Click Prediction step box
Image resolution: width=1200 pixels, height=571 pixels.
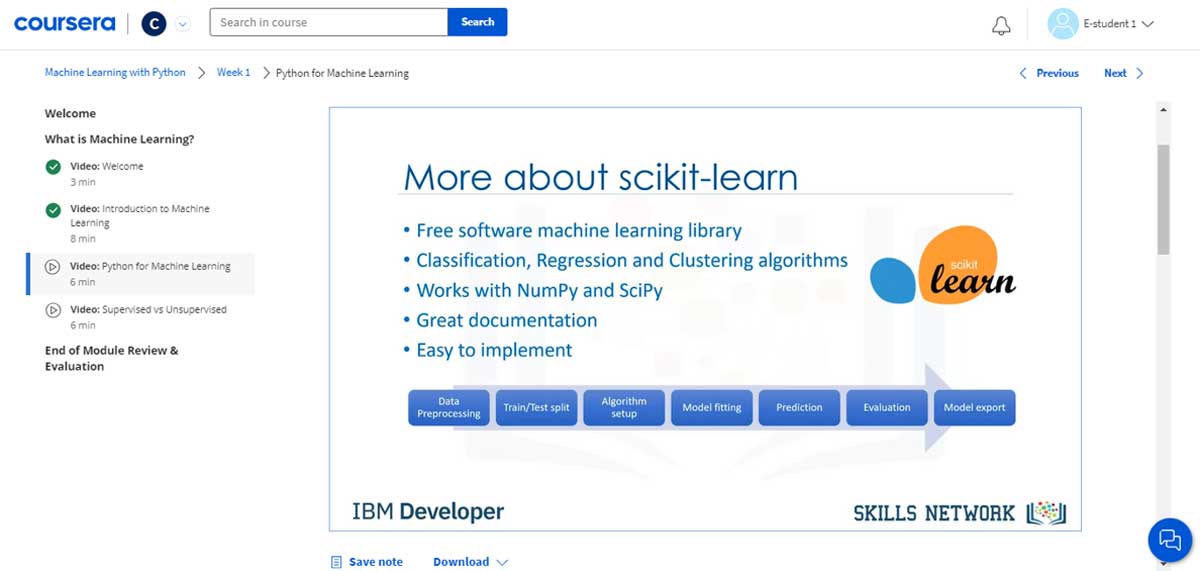[799, 407]
